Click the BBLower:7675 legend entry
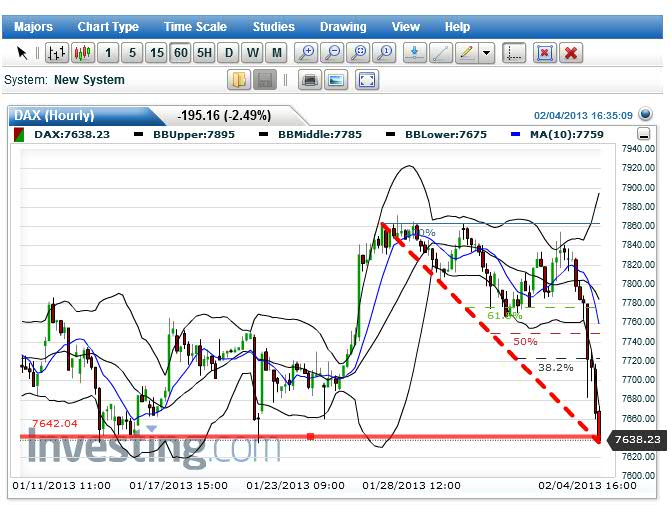671x505 pixels. point(446,134)
